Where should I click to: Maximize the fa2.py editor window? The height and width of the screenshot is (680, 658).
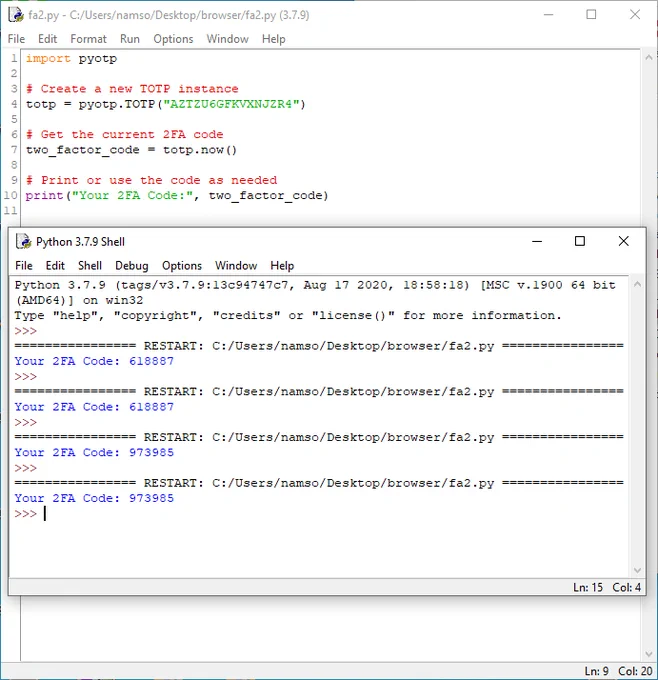(x=591, y=14)
